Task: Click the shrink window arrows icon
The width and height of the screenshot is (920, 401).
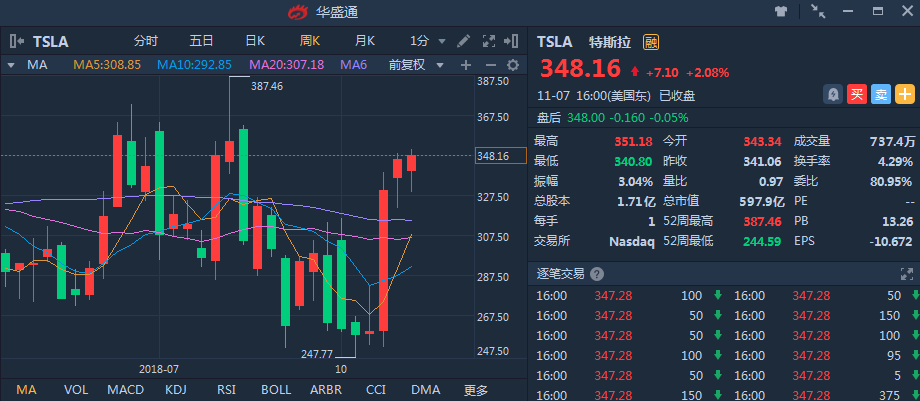Action: (818, 11)
